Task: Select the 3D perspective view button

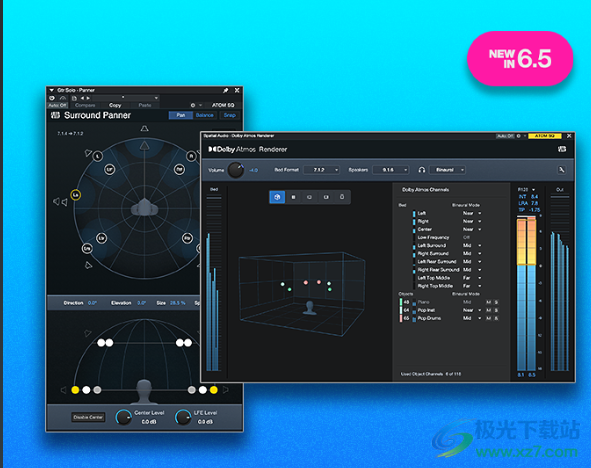Action: pyautogui.click(x=277, y=197)
